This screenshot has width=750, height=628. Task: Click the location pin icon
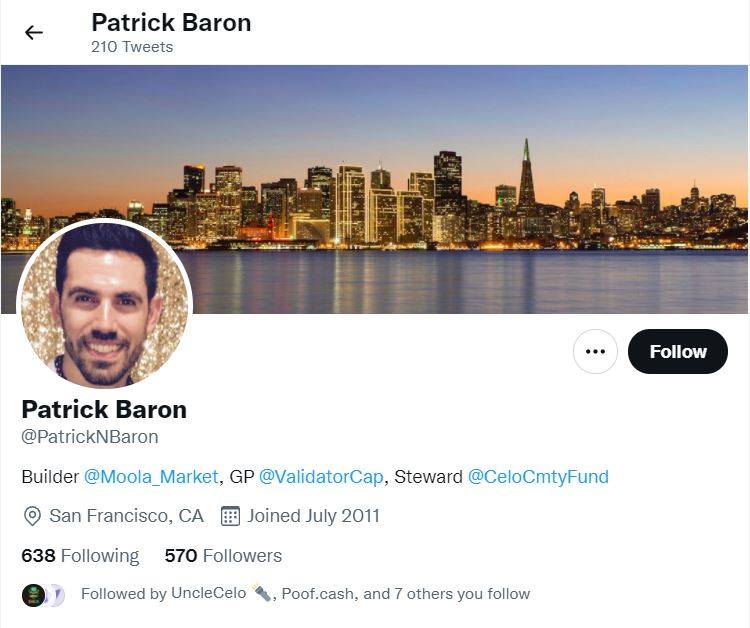click(x=32, y=517)
